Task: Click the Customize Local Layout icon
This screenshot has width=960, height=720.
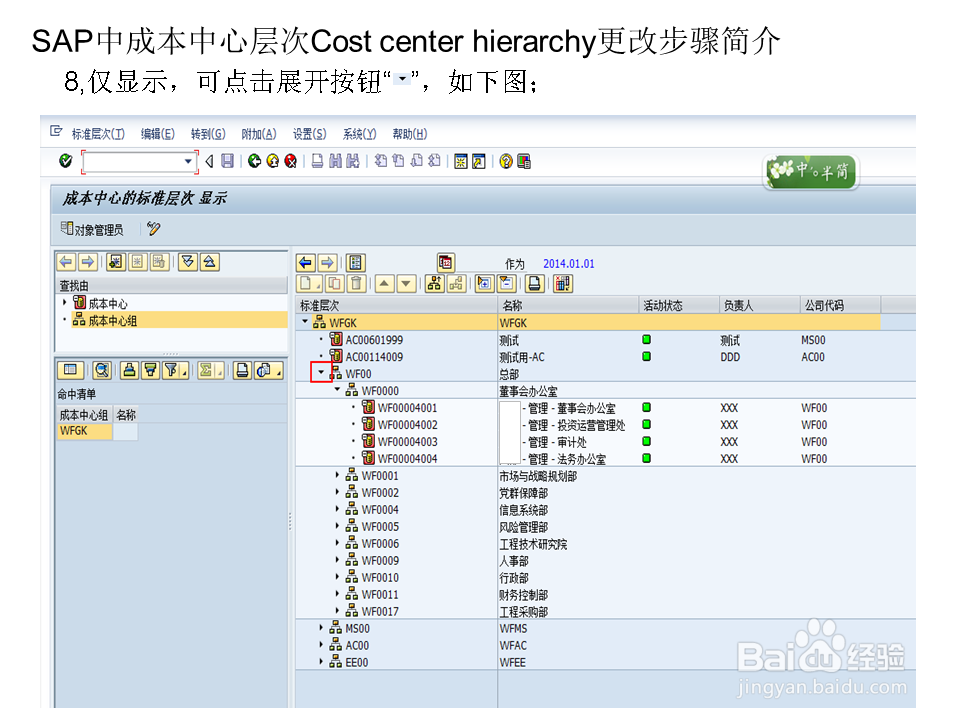Action: [524, 161]
